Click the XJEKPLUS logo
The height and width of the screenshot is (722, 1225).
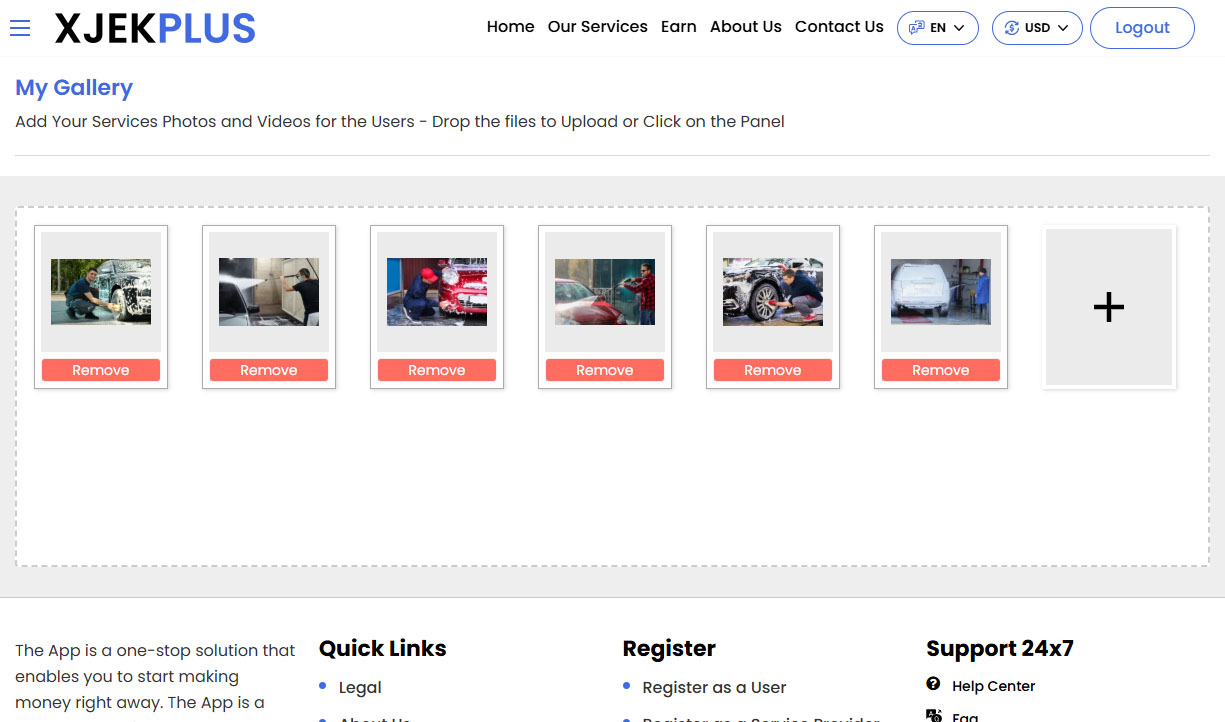tap(155, 28)
